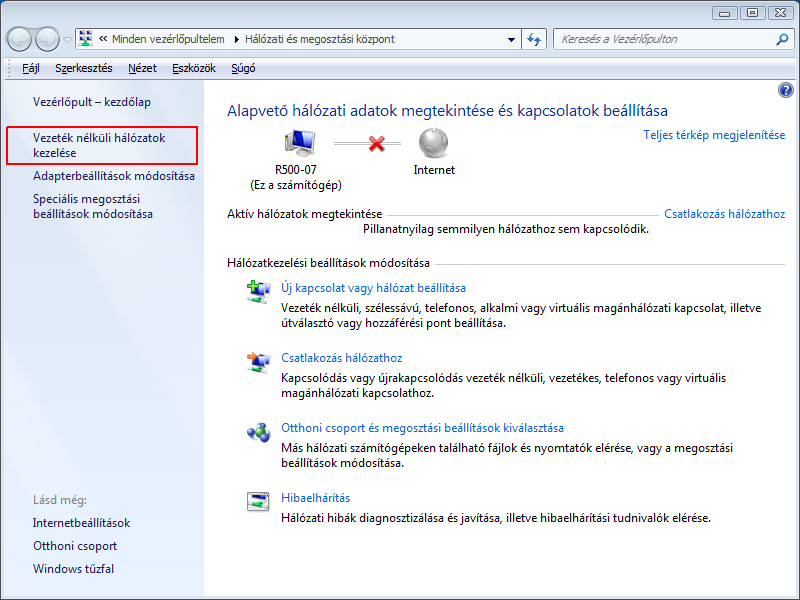Click Adapterbeállítások módosítása in the sidebar
This screenshot has width=800, height=600.
[x=113, y=176]
